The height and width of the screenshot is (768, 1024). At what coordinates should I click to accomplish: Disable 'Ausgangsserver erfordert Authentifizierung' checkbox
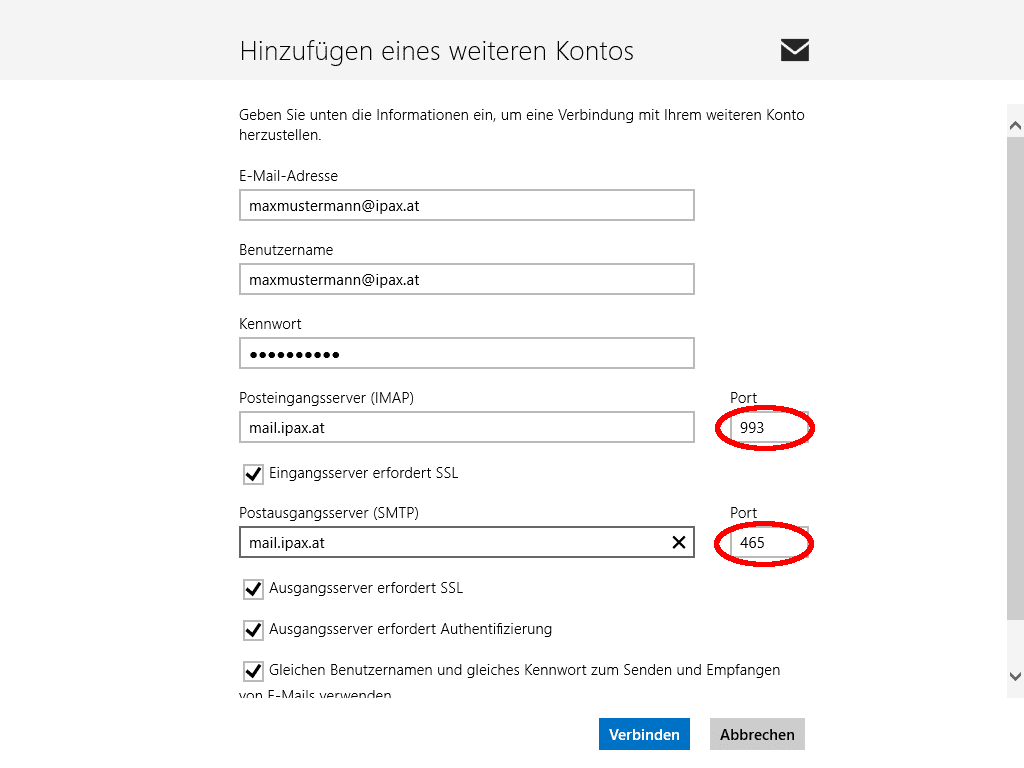pos(253,630)
